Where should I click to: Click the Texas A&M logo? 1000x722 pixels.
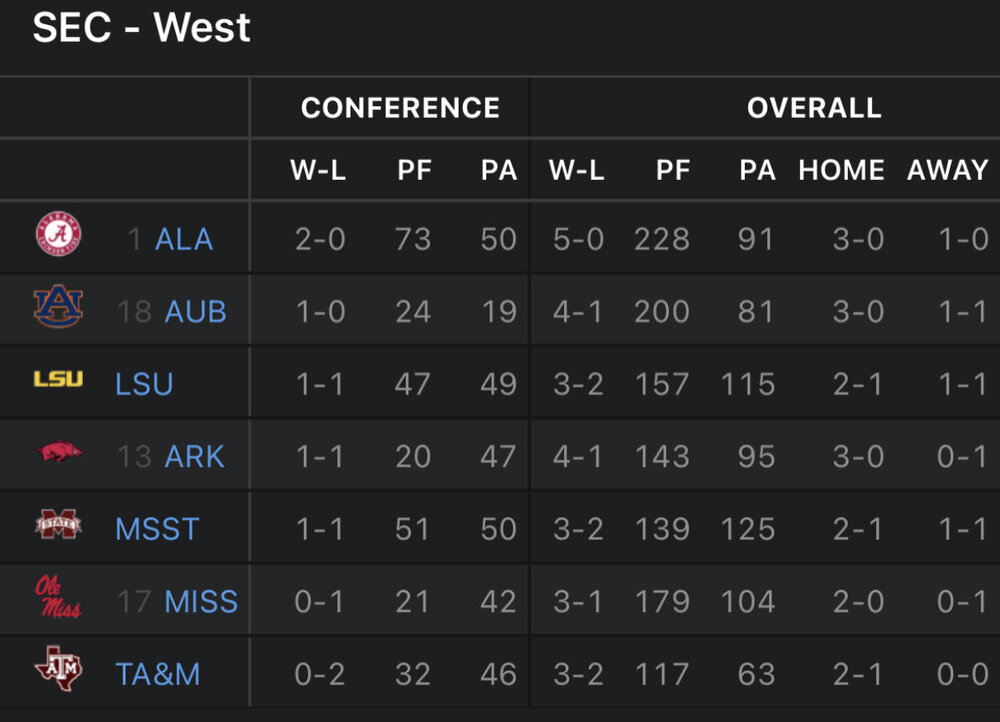click(x=59, y=670)
